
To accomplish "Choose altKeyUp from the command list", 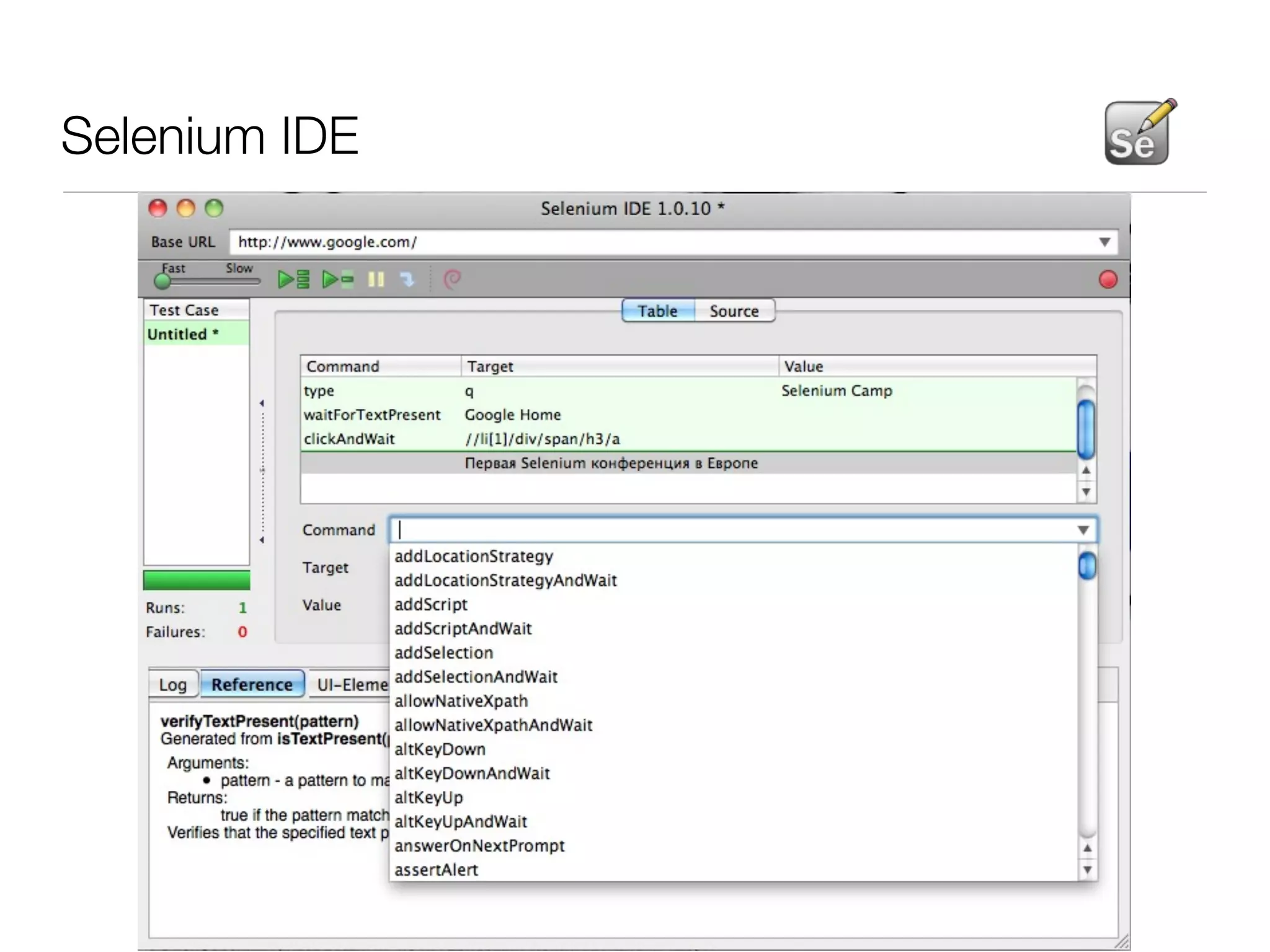I will [734, 798].
